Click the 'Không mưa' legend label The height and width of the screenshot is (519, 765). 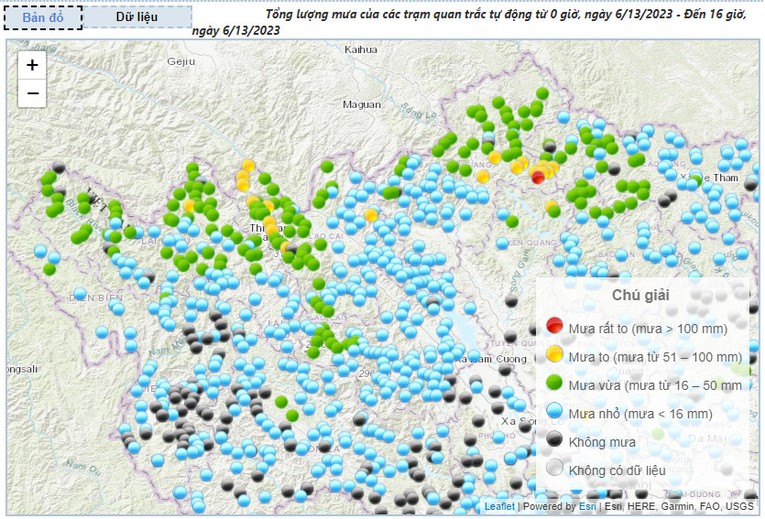click(601, 442)
